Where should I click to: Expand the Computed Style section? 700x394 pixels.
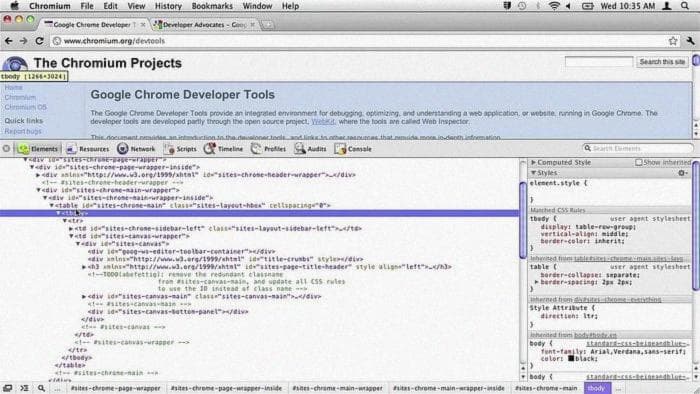click(x=533, y=162)
